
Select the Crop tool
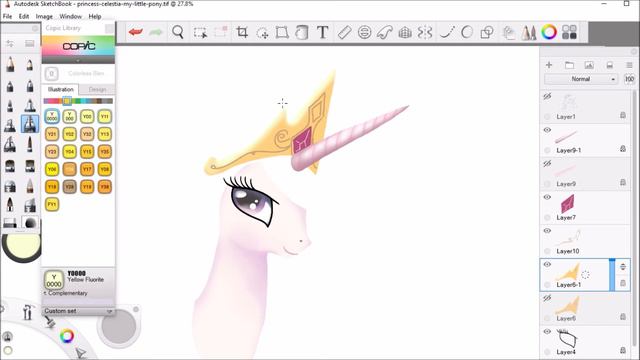(x=242, y=32)
